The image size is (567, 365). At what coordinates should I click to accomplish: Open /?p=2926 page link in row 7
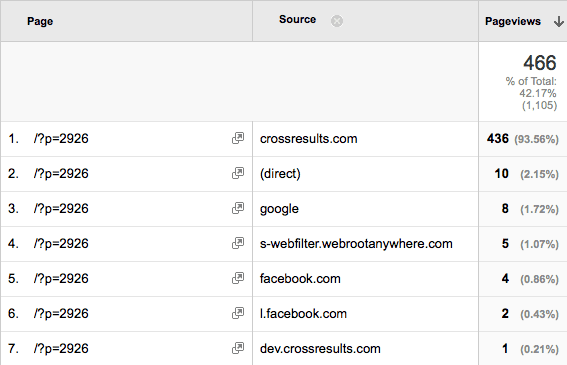[x=61, y=349]
